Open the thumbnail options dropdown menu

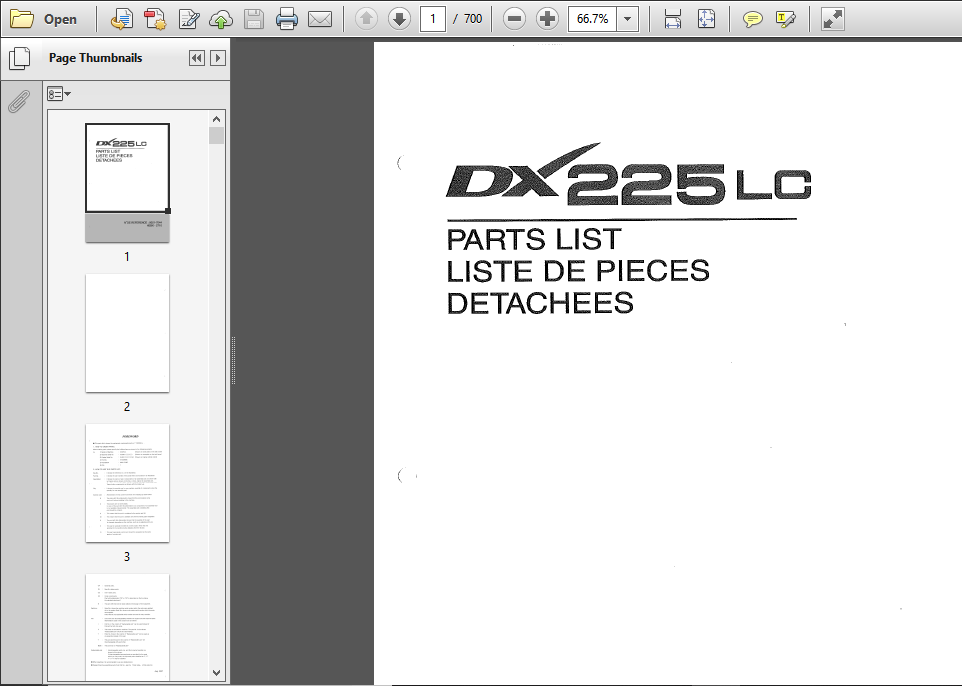[x=59, y=94]
